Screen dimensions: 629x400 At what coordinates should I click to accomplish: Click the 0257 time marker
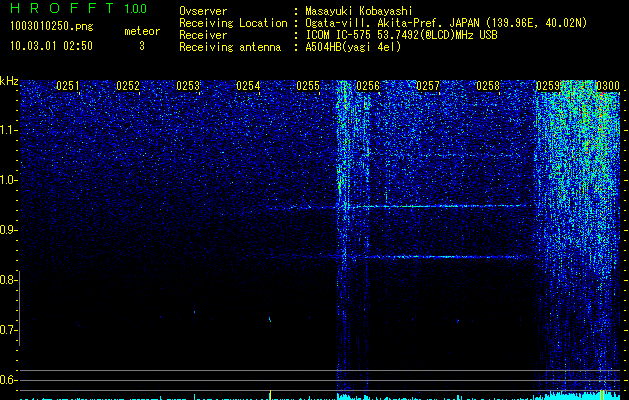tap(428, 86)
